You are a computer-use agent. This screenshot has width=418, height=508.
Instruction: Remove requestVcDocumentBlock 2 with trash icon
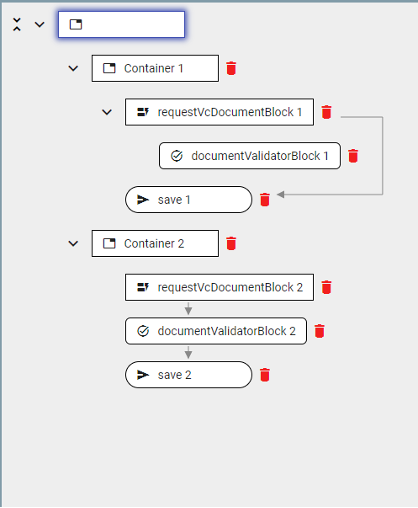point(326,287)
